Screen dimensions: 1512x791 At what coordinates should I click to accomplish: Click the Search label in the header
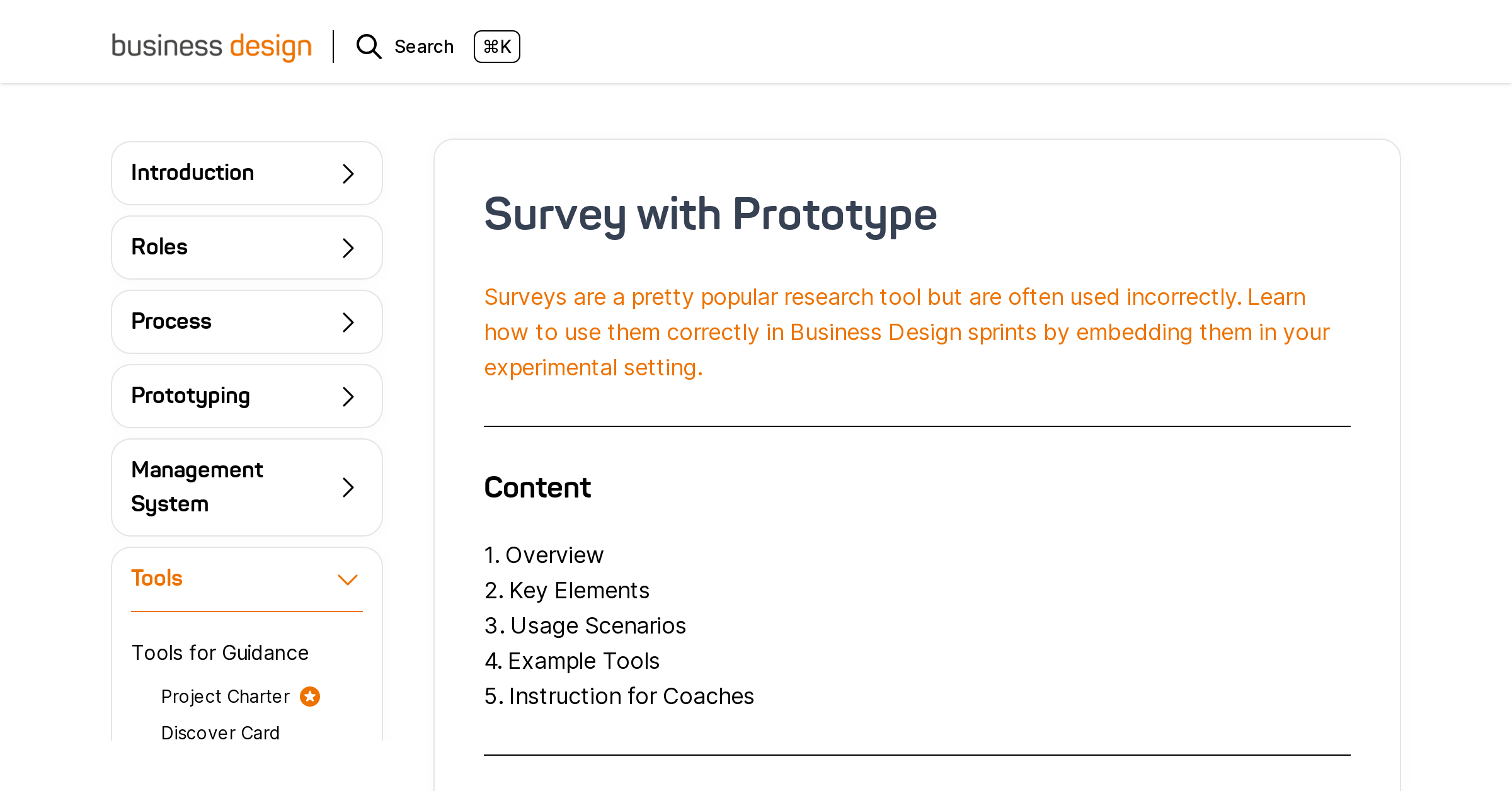(x=423, y=47)
